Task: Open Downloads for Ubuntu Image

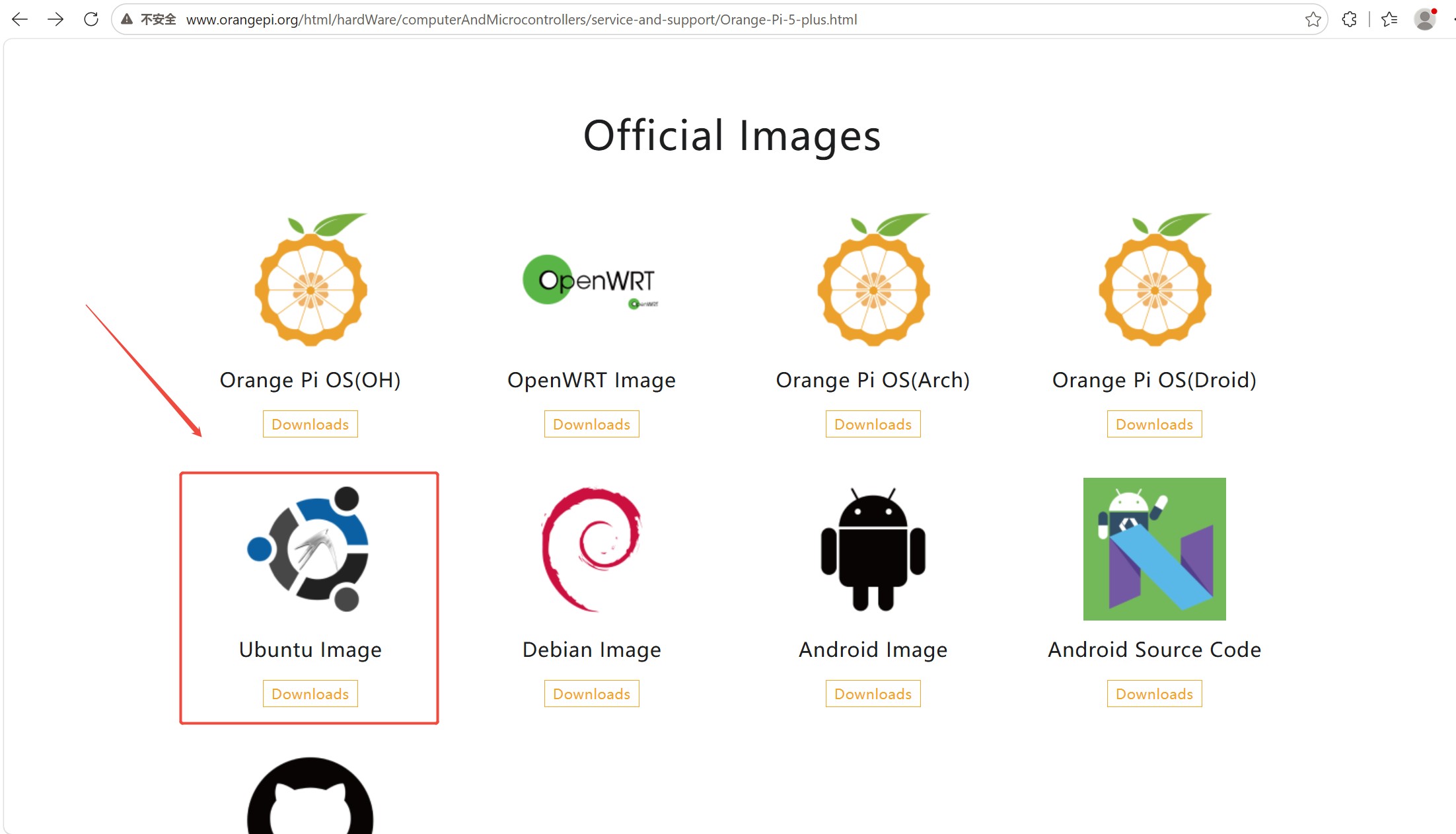Action: pyautogui.click(x=310, y=694)
